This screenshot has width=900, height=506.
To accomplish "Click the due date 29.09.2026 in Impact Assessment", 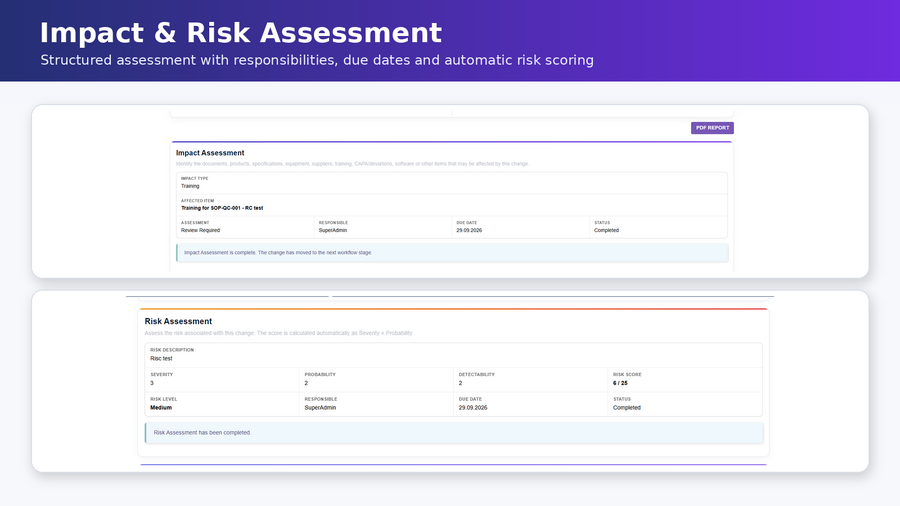I will (469, 231).
